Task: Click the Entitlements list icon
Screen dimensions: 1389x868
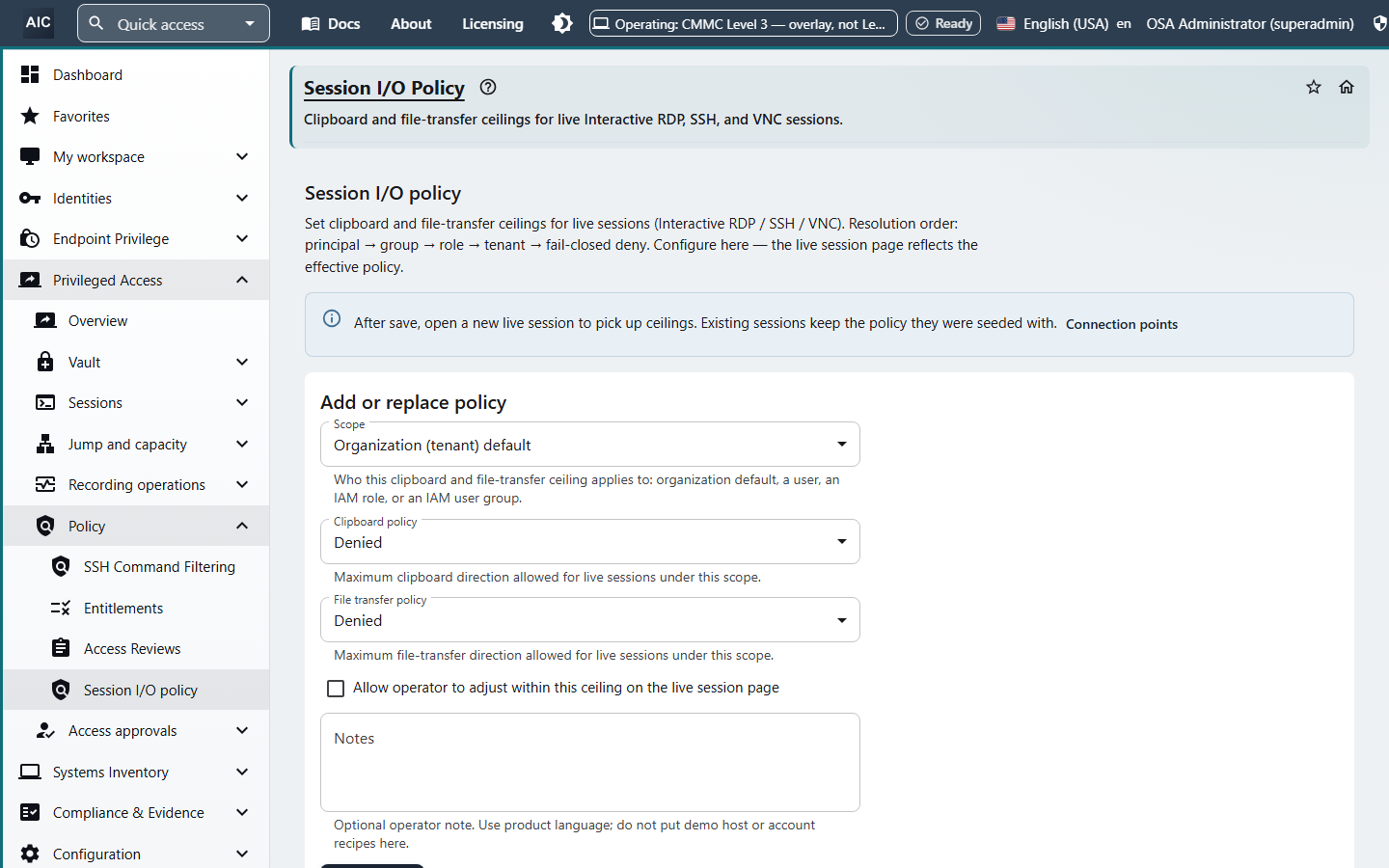Action: (61, 608)
